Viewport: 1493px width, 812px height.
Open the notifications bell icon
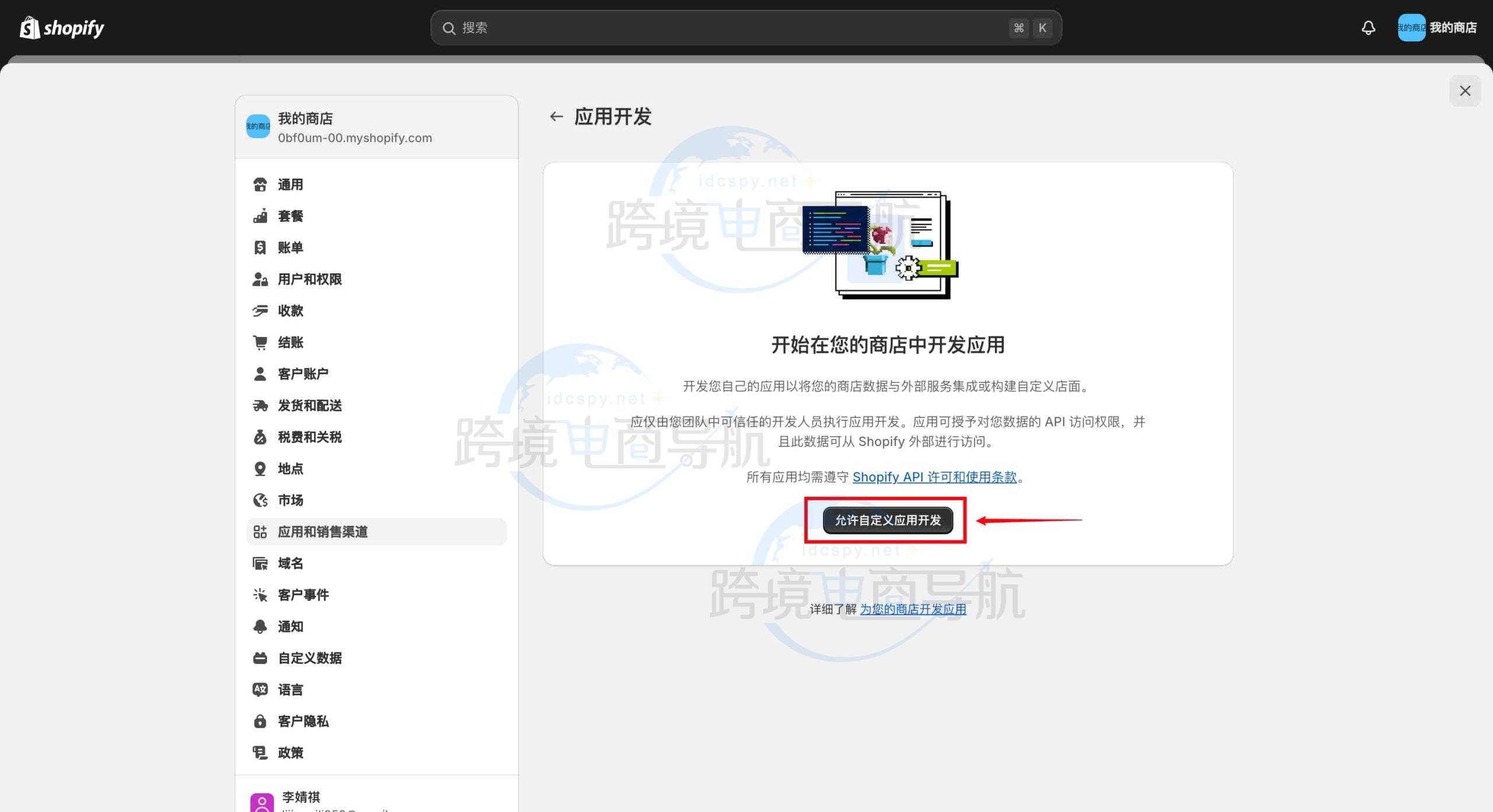[1368, 27]
